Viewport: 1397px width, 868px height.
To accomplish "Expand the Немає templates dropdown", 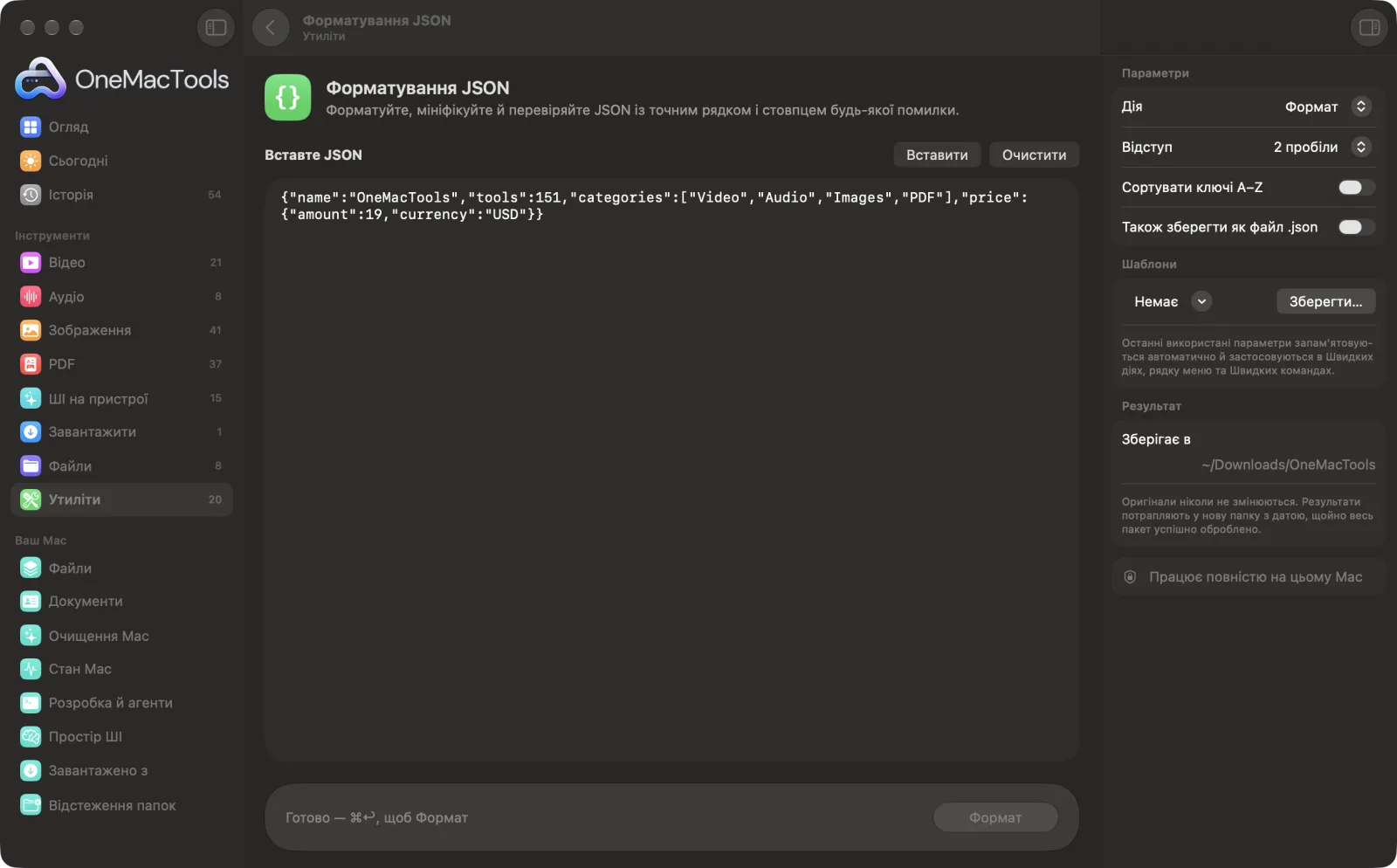I will [x=1173, y=301].
